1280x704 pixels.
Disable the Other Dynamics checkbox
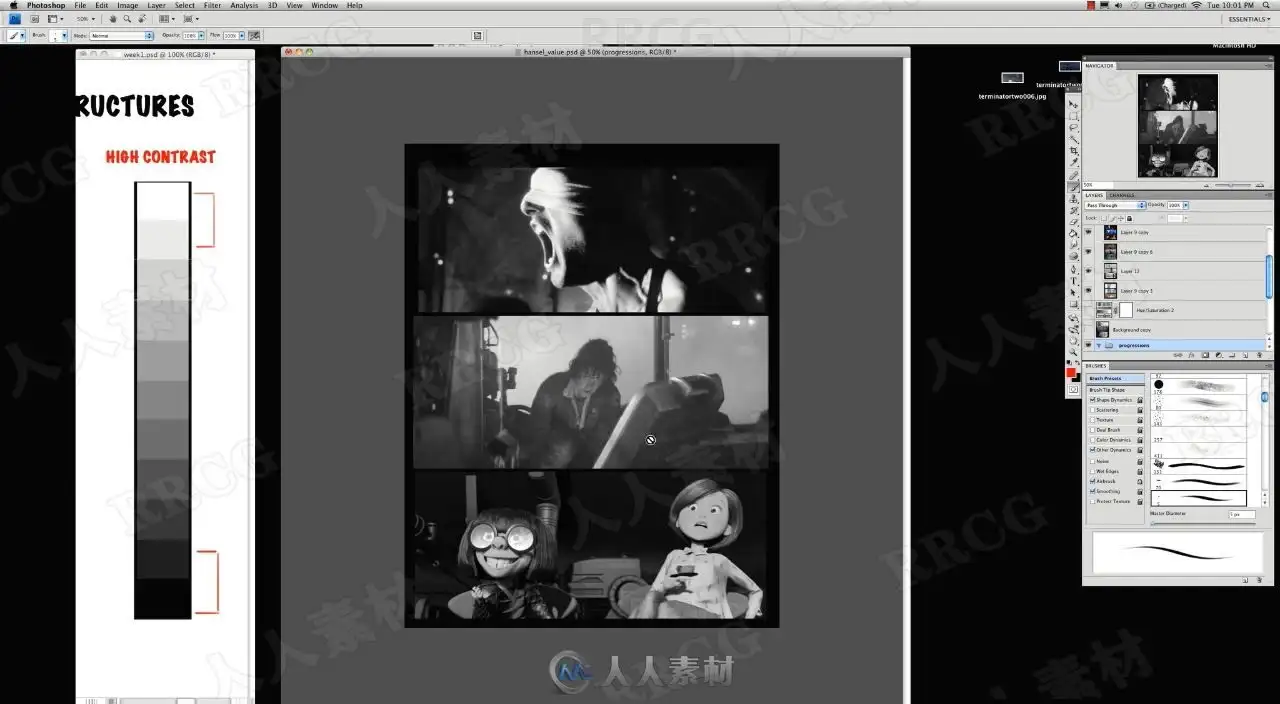pyautogui.click(x=1092, y=450)
